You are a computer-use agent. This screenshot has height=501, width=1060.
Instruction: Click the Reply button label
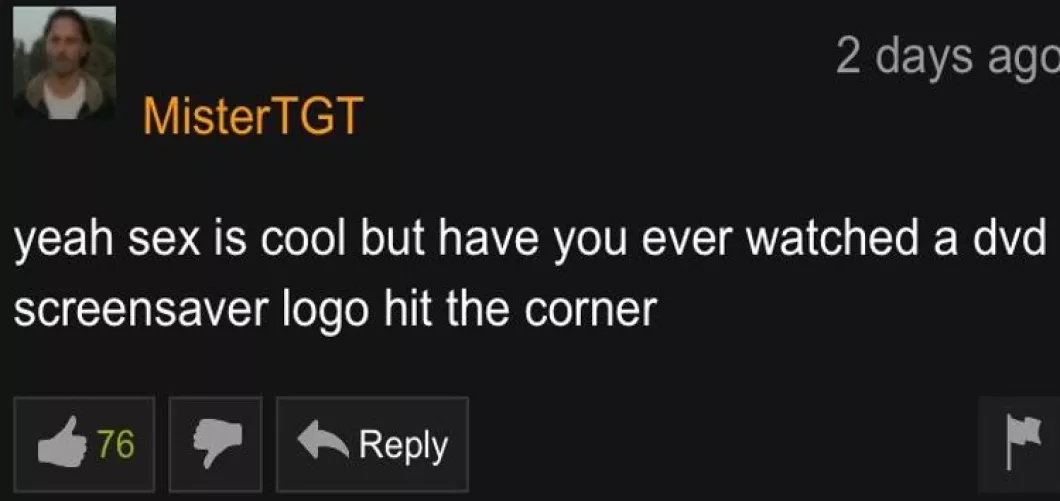point(403,445)
